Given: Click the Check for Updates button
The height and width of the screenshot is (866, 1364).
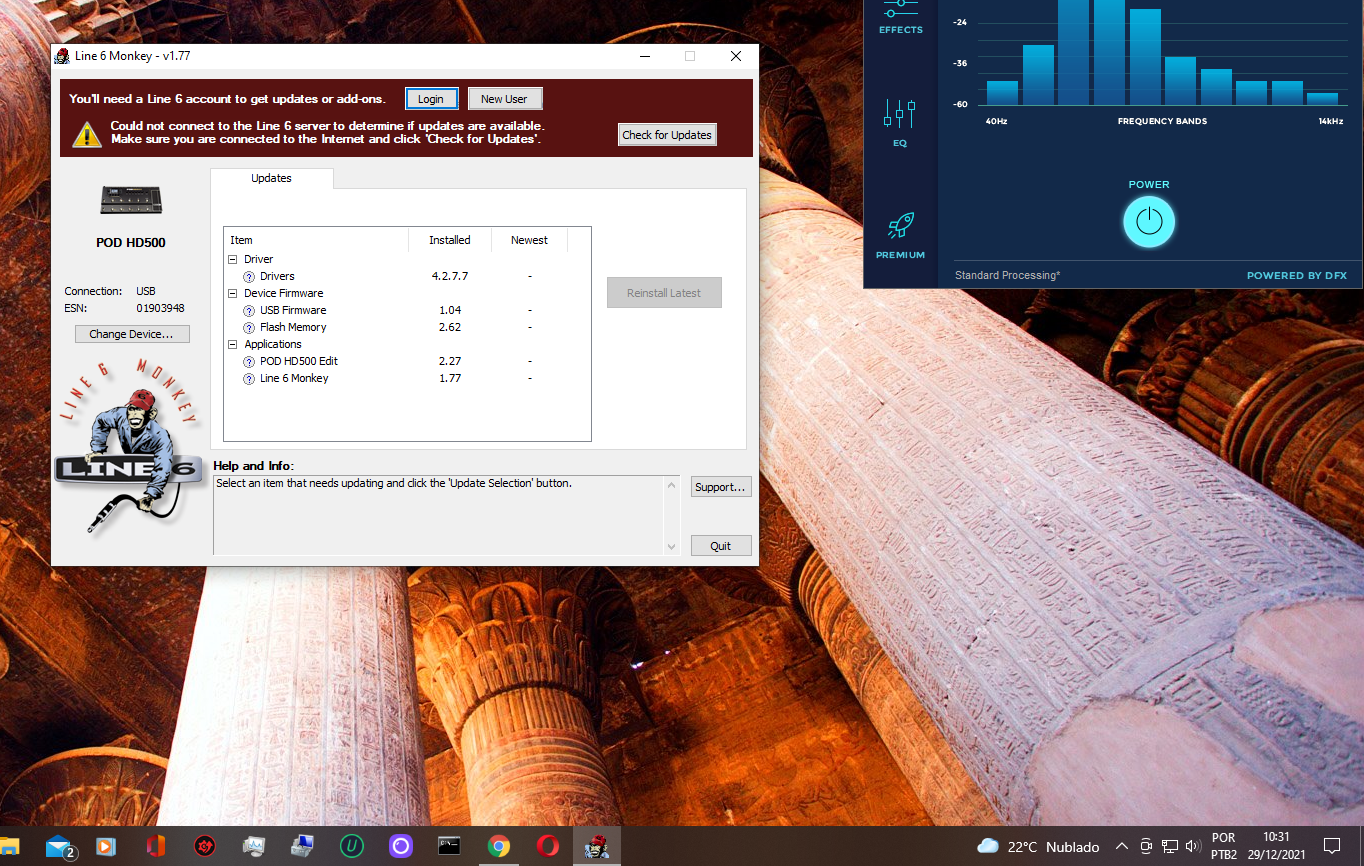Looking at the screenshot, I should tap(667, 135).
